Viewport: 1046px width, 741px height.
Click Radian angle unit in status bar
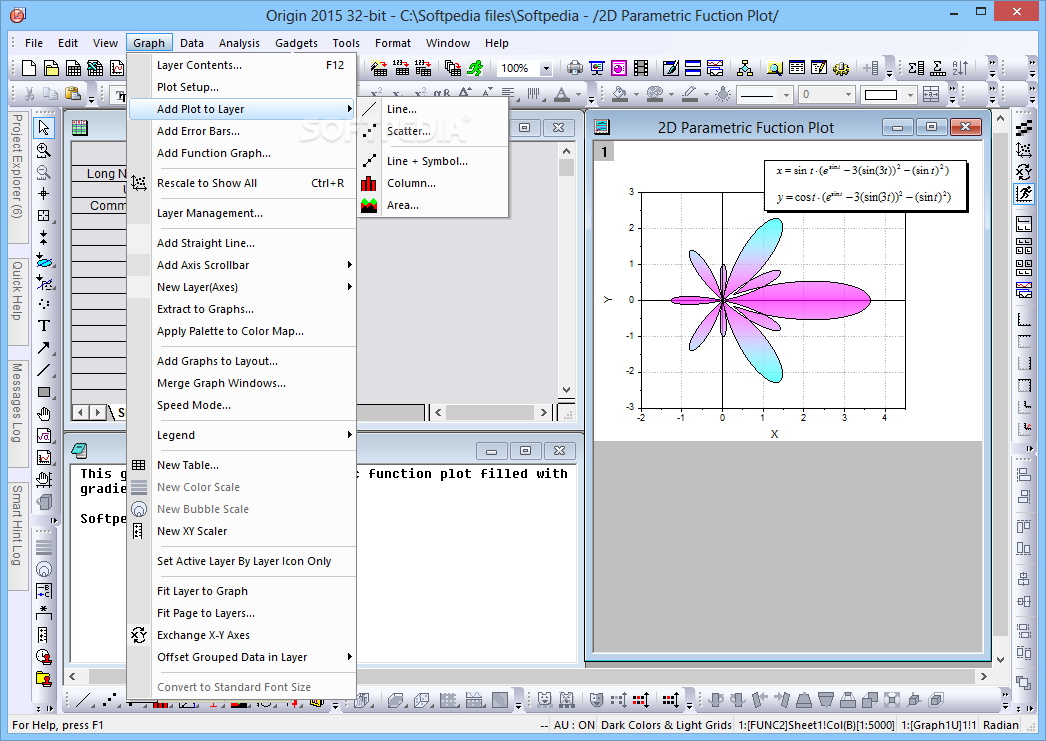(1001, 725)
